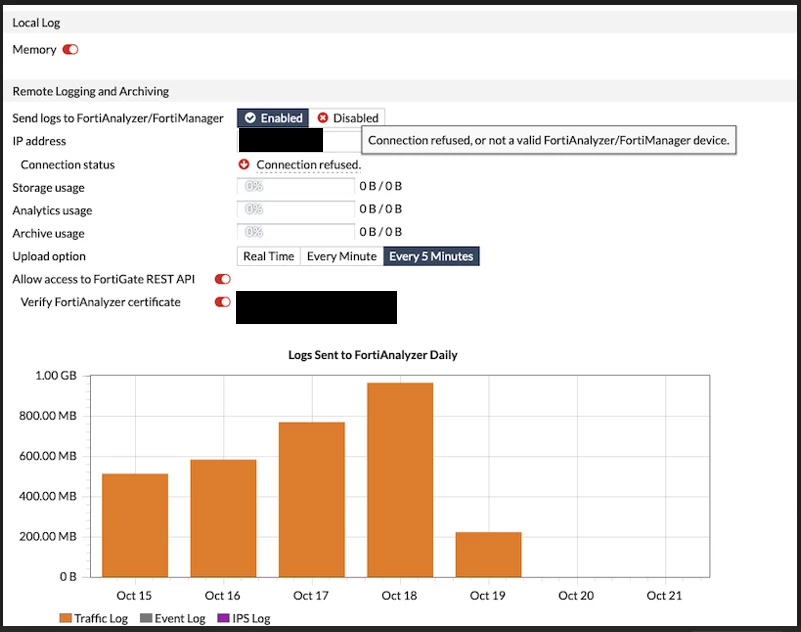
Task: Click the Archive usage progress bar
Action: pos(296,232)
